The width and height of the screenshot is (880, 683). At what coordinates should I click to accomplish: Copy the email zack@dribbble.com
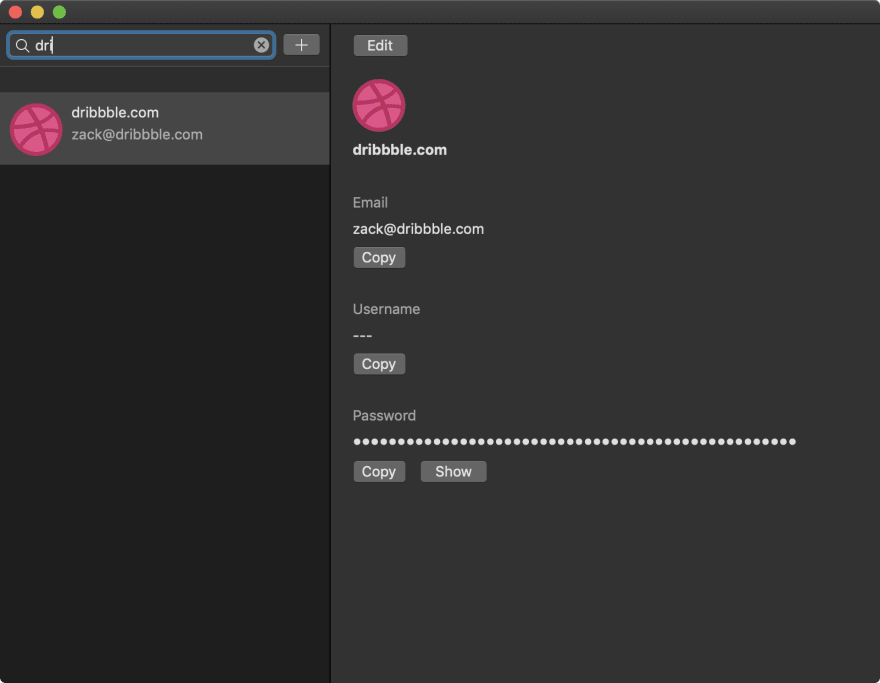(x=379, y=258)
